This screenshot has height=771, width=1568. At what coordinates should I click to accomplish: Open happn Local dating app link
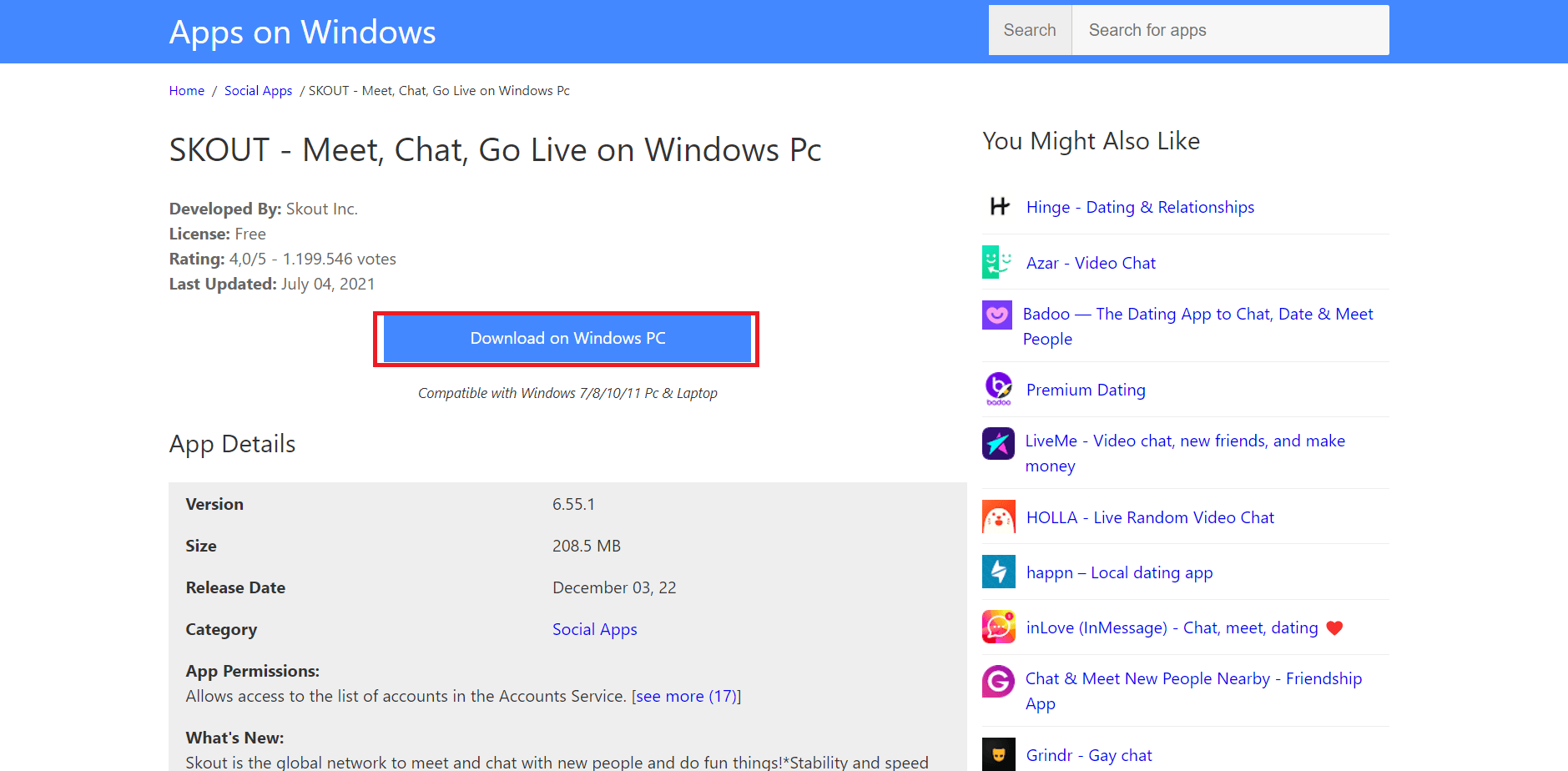tap(1119, 572)
